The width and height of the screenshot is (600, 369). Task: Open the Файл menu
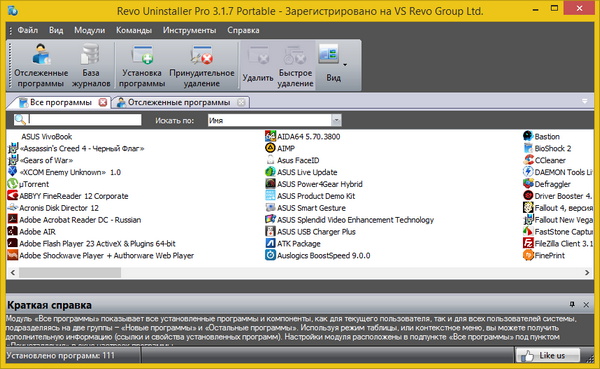coord(28,30)
